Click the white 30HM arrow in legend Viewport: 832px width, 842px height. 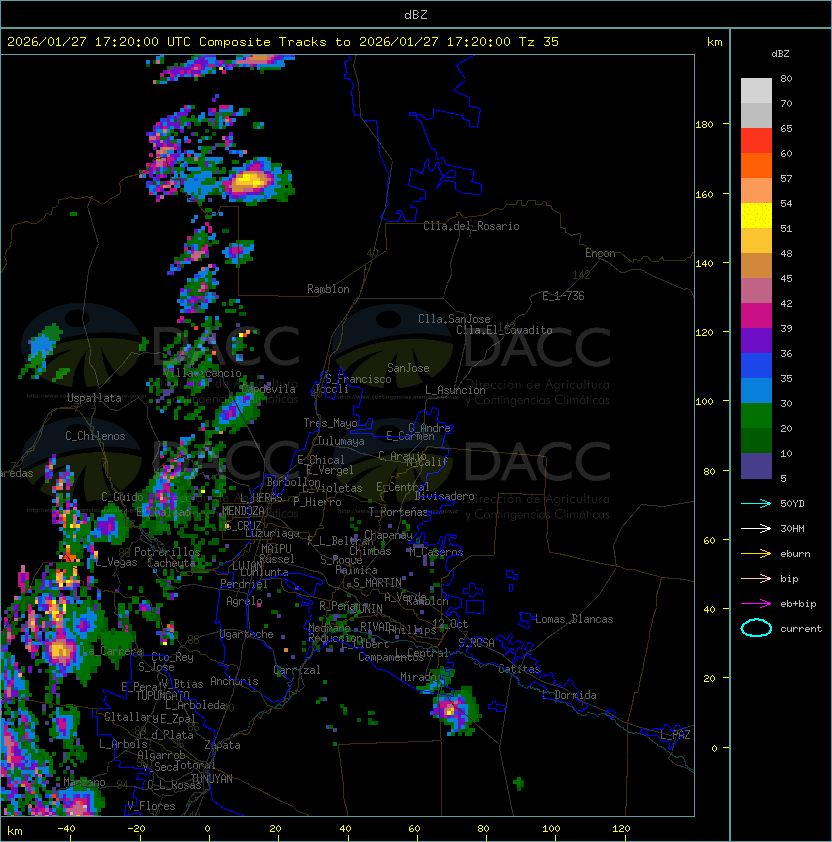(x=756, y=528)
